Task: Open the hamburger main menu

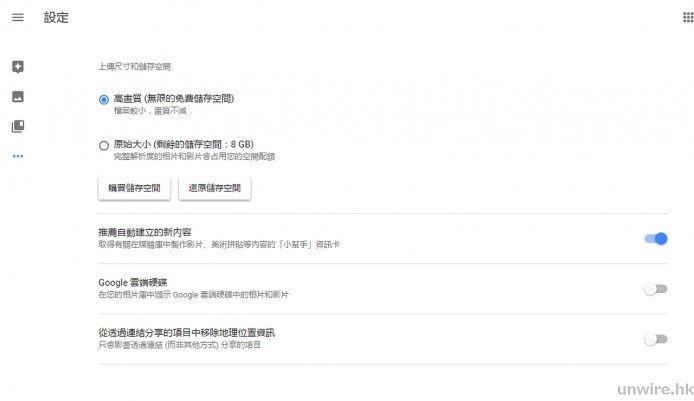Action: click(17, 18)
